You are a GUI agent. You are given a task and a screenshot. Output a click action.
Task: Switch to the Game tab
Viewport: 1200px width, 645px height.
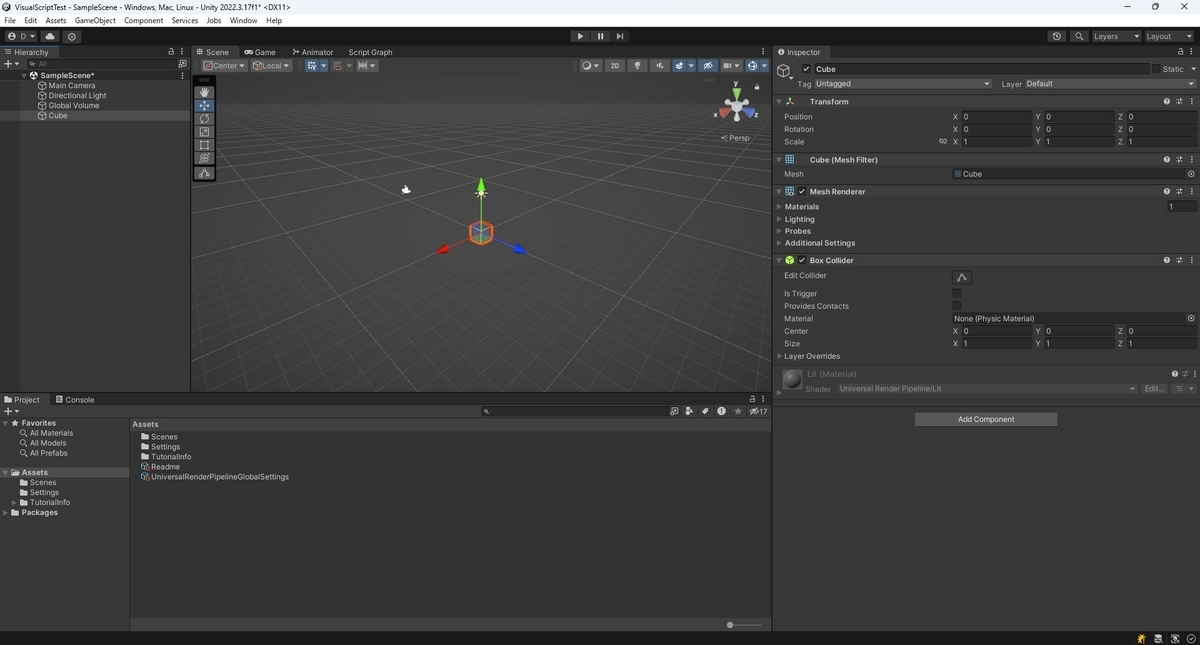[260, 52]
